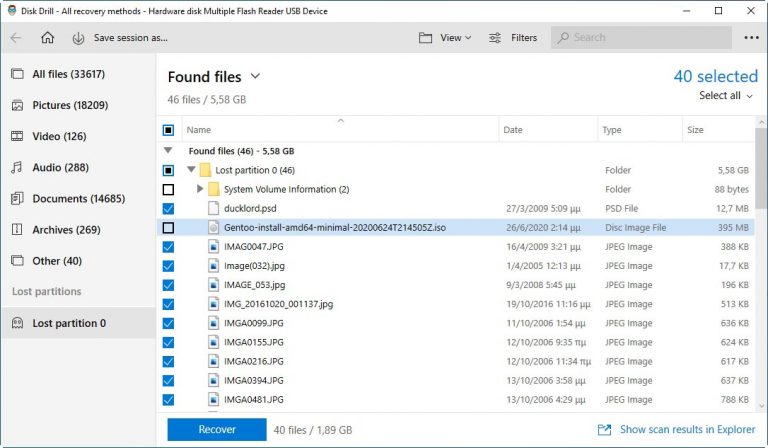Screen dimensions: 768x448
Task: Click the Select all text
Action: point(720,95)
